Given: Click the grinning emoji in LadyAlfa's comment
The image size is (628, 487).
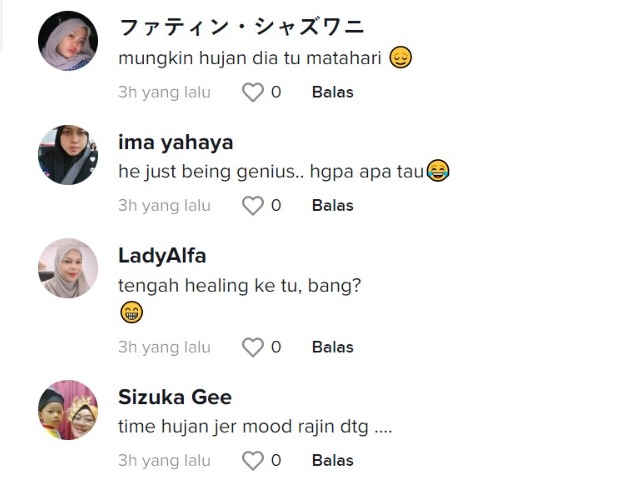Looking at the screenshot, I should 131,313.
